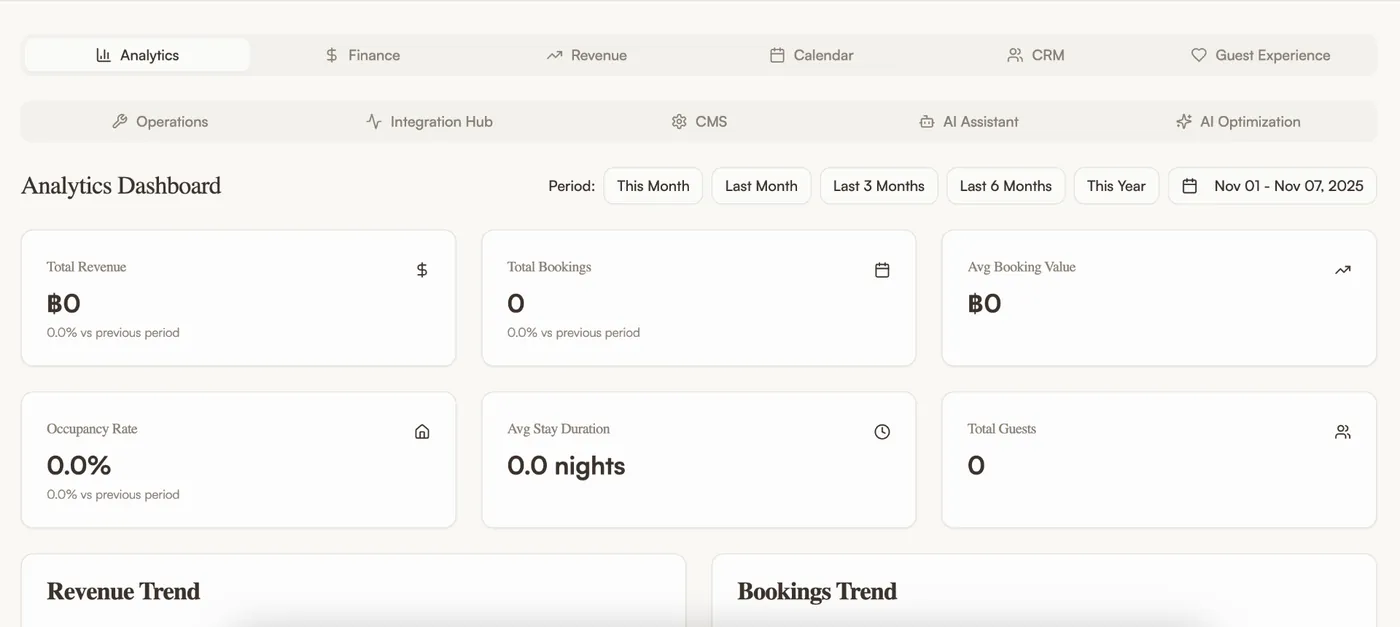This screenshot has height=627, width=1400.
Task: Switch to the Operations tab
Action: (160, 121)
